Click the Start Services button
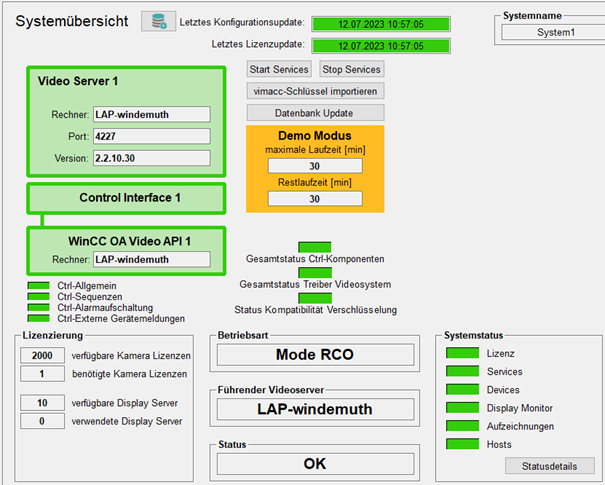The width and height of the screenshot is (605, 485). [x=279, y=69]
